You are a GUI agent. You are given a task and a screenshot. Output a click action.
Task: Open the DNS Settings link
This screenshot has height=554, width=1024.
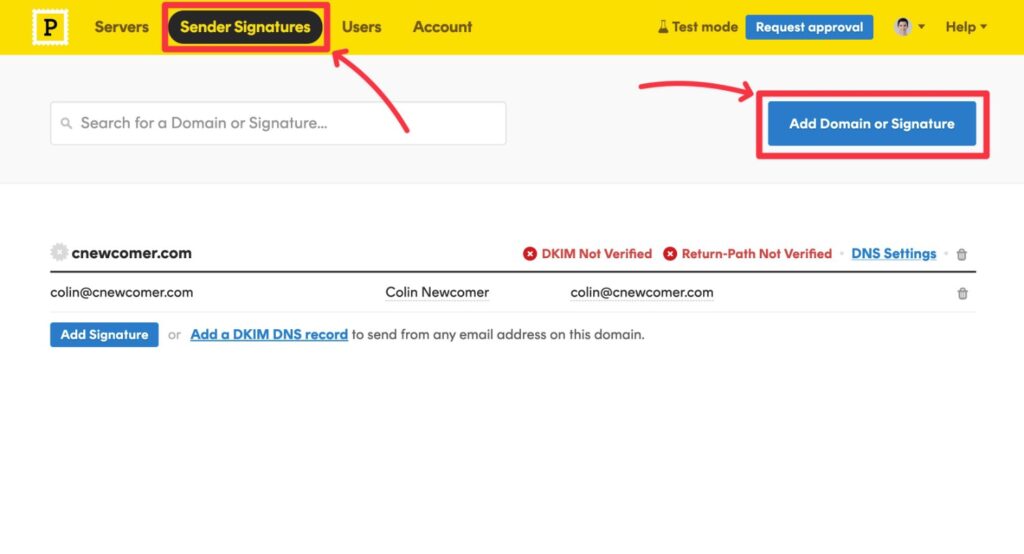pyautogui.click(x=893, y=253)
